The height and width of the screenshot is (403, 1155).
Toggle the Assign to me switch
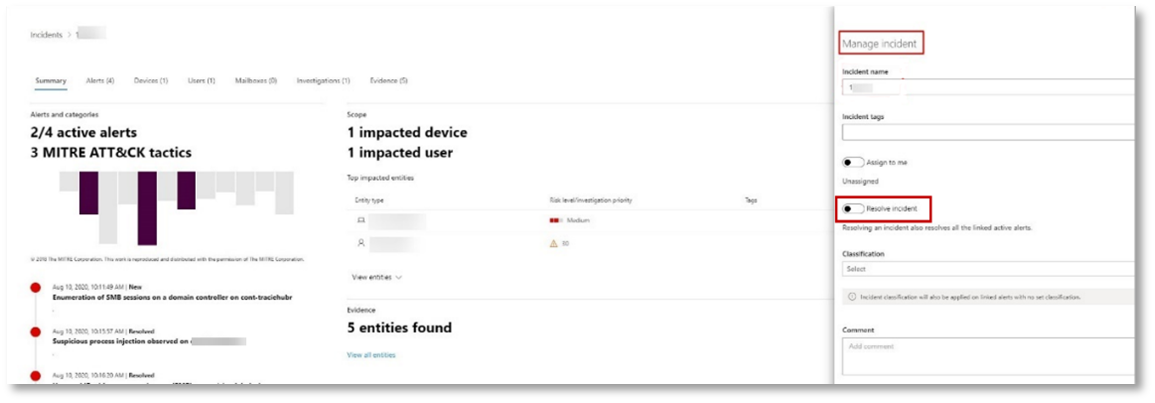coord(853,162)
